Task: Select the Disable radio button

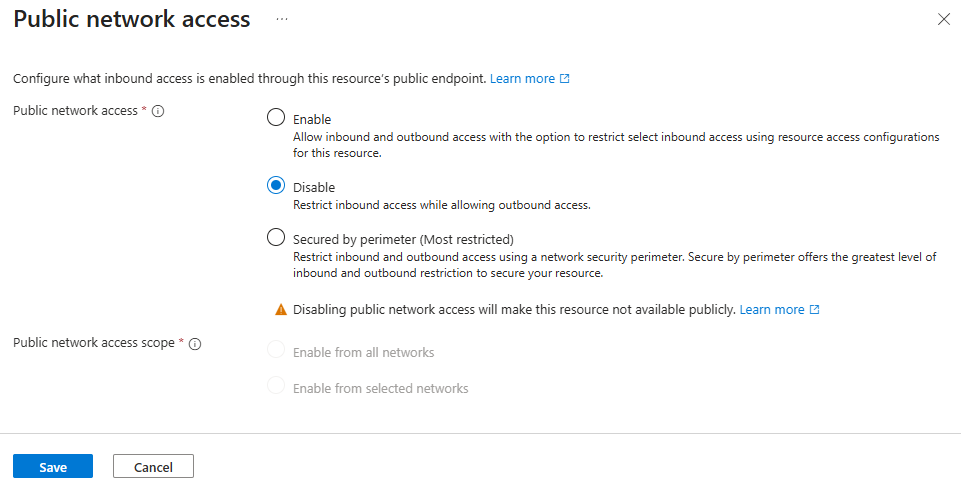Action: click(276, 185)
